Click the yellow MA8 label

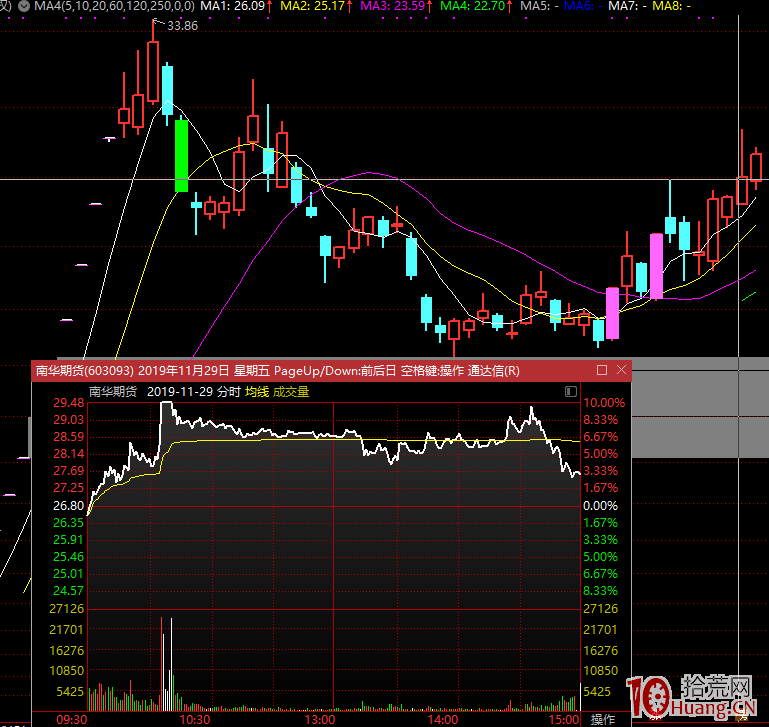pos(671,6)
